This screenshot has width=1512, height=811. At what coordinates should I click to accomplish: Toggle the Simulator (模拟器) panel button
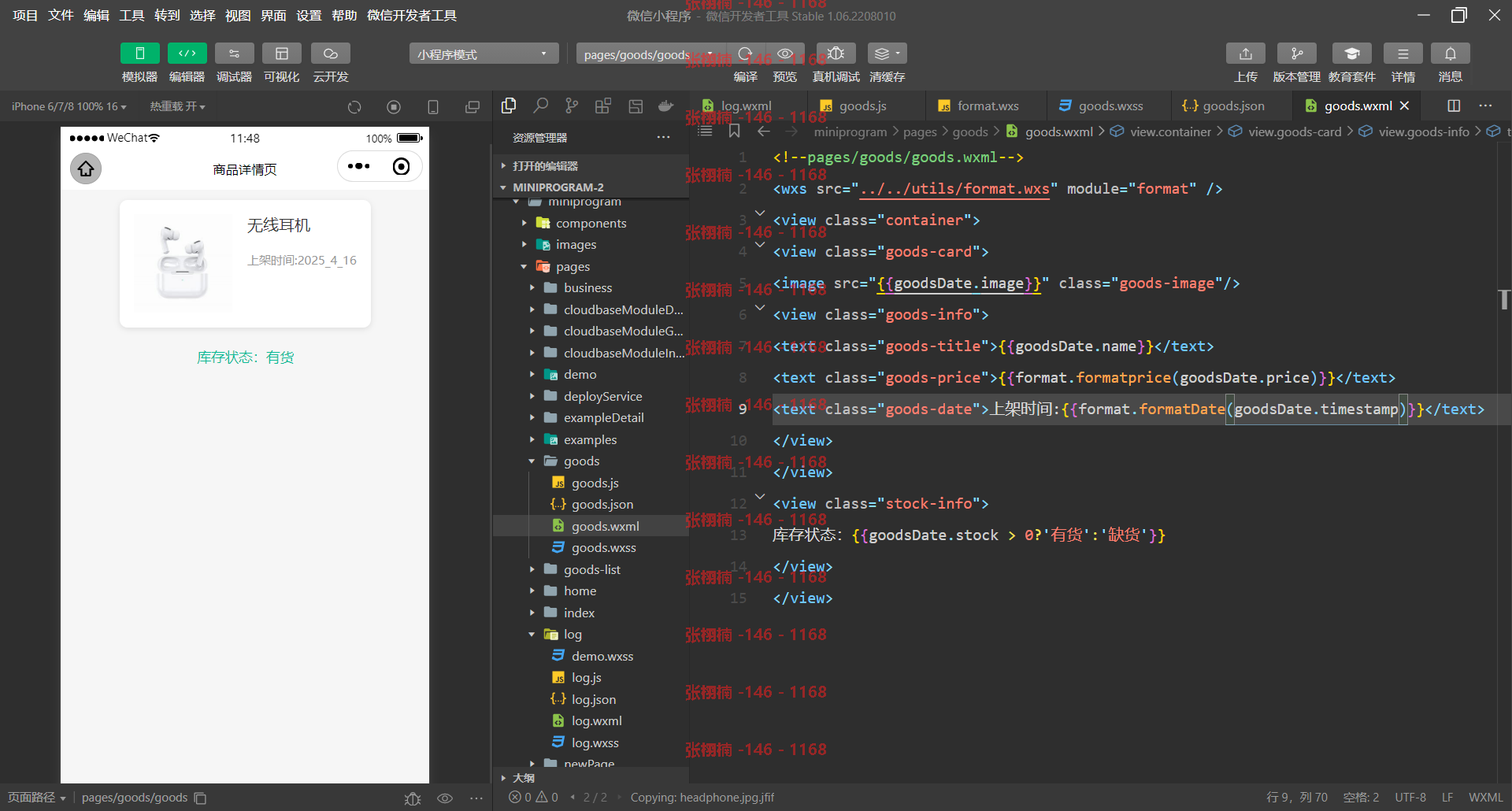pos(139,54)
